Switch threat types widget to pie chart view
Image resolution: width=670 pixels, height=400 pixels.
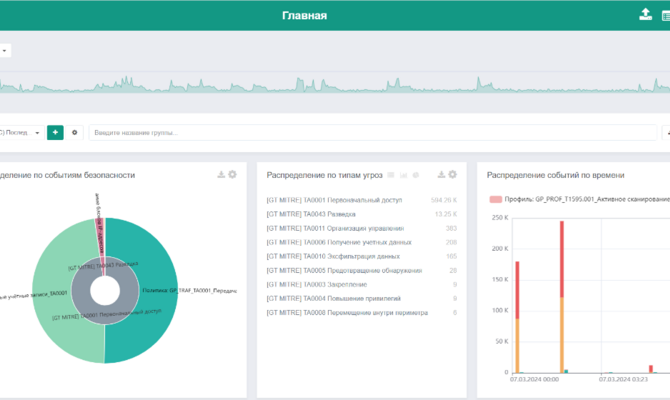click(x=416, y=175)
